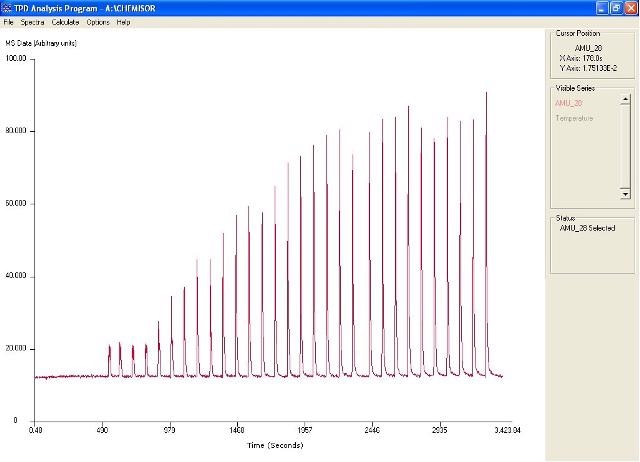Select Temperature in Visible Series list

(x=574, y=118)
